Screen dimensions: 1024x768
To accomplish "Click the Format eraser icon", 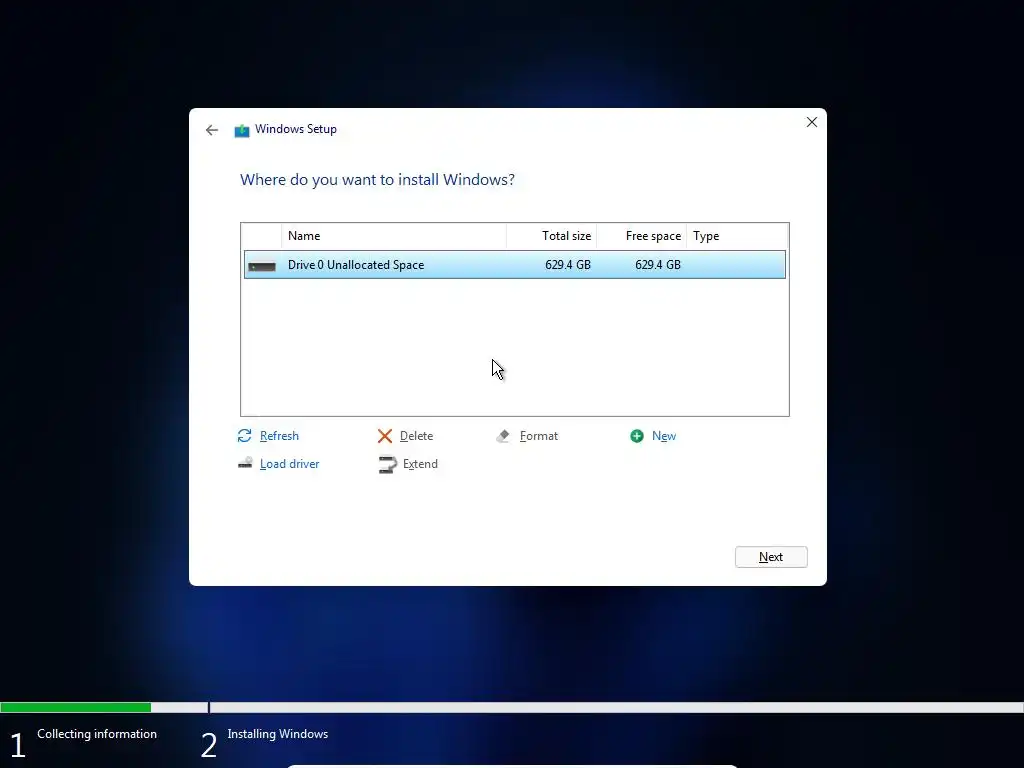I will coord(503,436).
